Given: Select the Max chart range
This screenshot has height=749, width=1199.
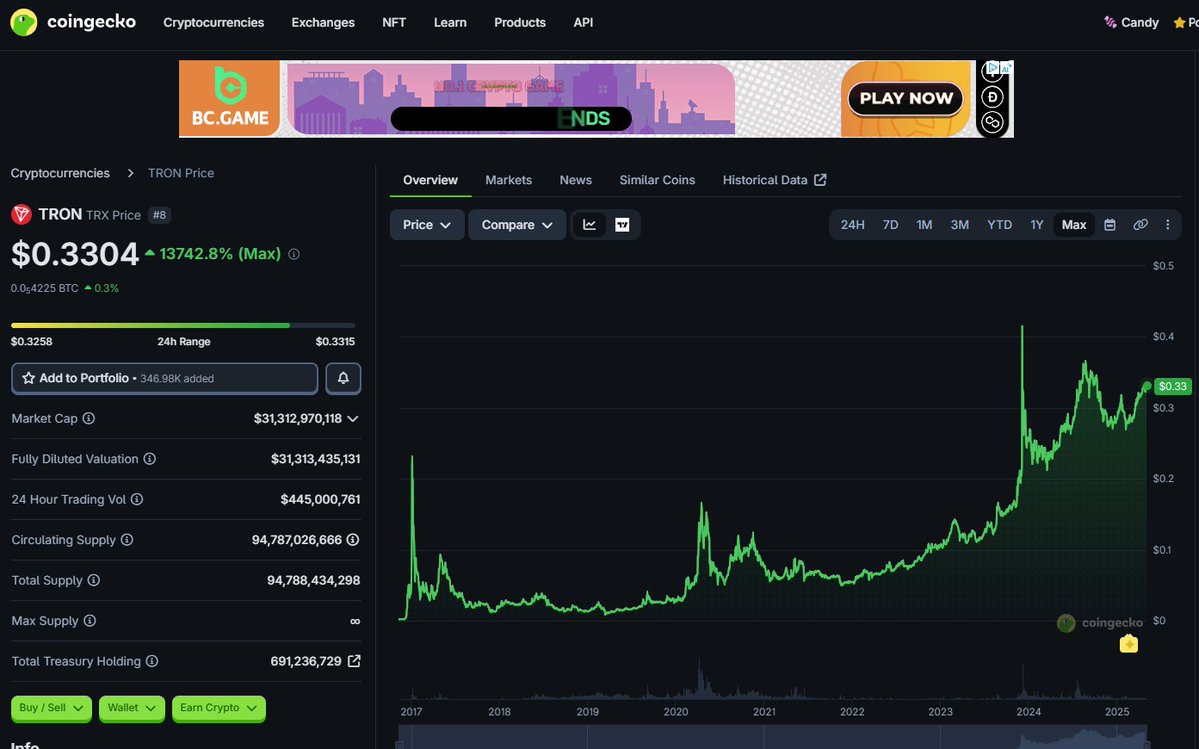Looking at the screenshot, I should pyautogui.click(x=1074, y=225).
